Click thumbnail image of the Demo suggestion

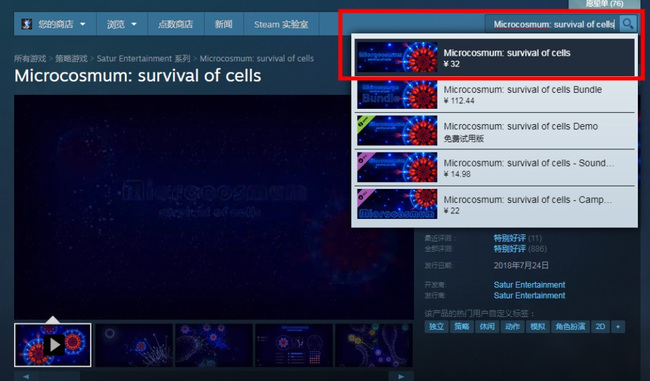coord(397,131)
